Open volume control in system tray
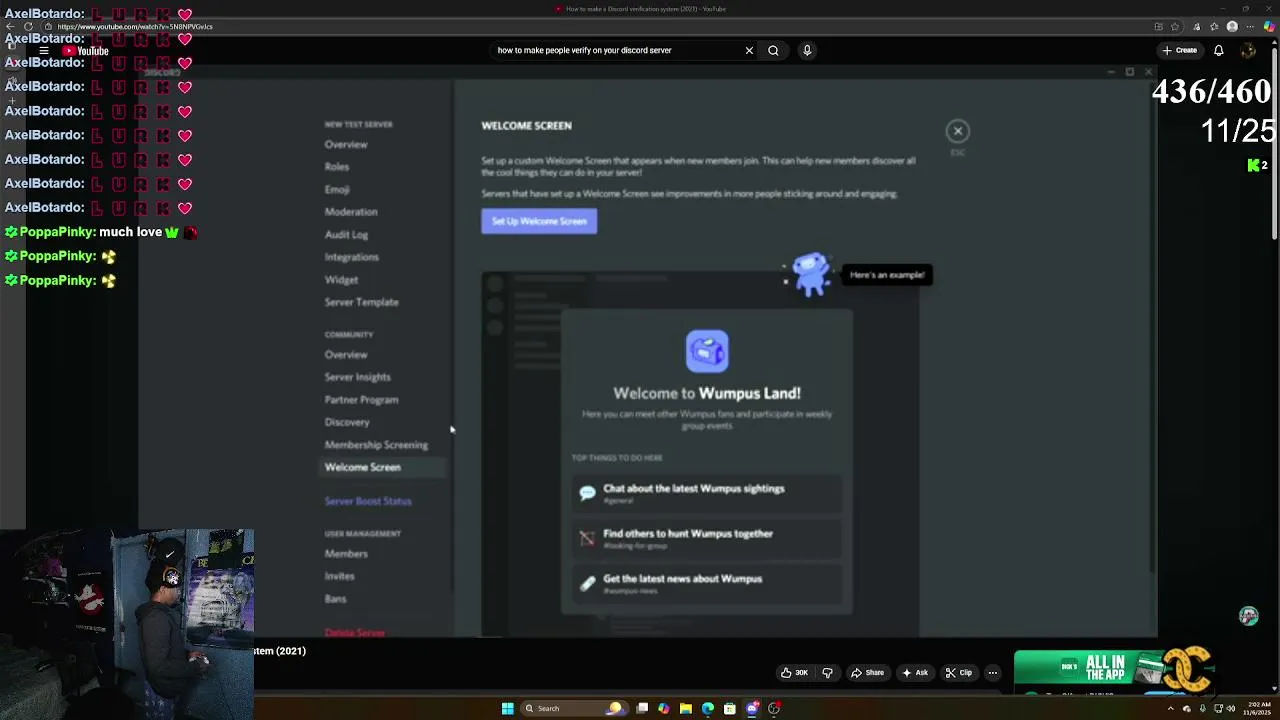1280x720 pixels. [x=1230, y=708]
